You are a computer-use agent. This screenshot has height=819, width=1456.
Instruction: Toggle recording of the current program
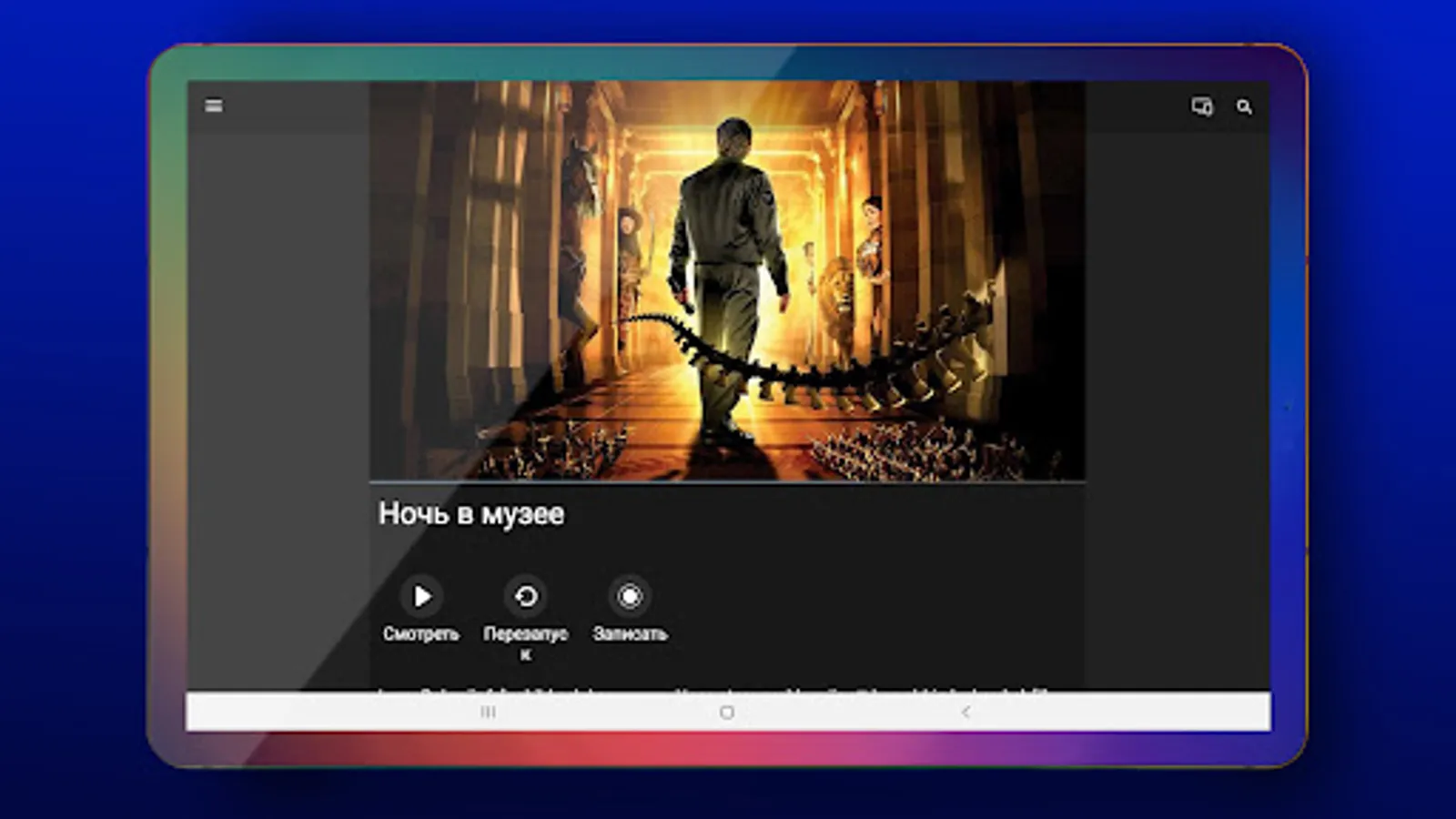[x=629, y=597]
